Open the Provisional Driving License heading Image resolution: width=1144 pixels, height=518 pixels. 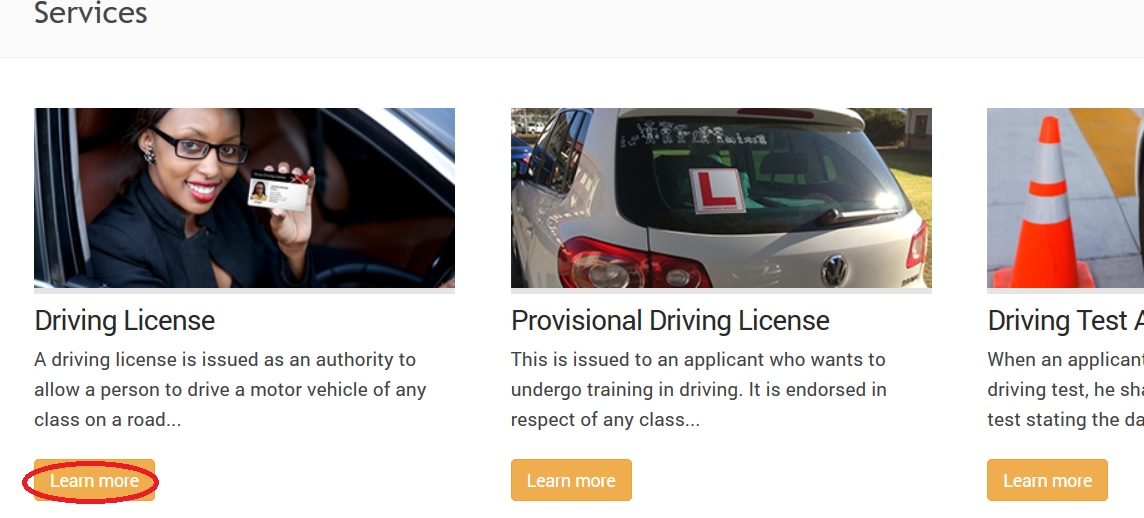tap(670, 320)
